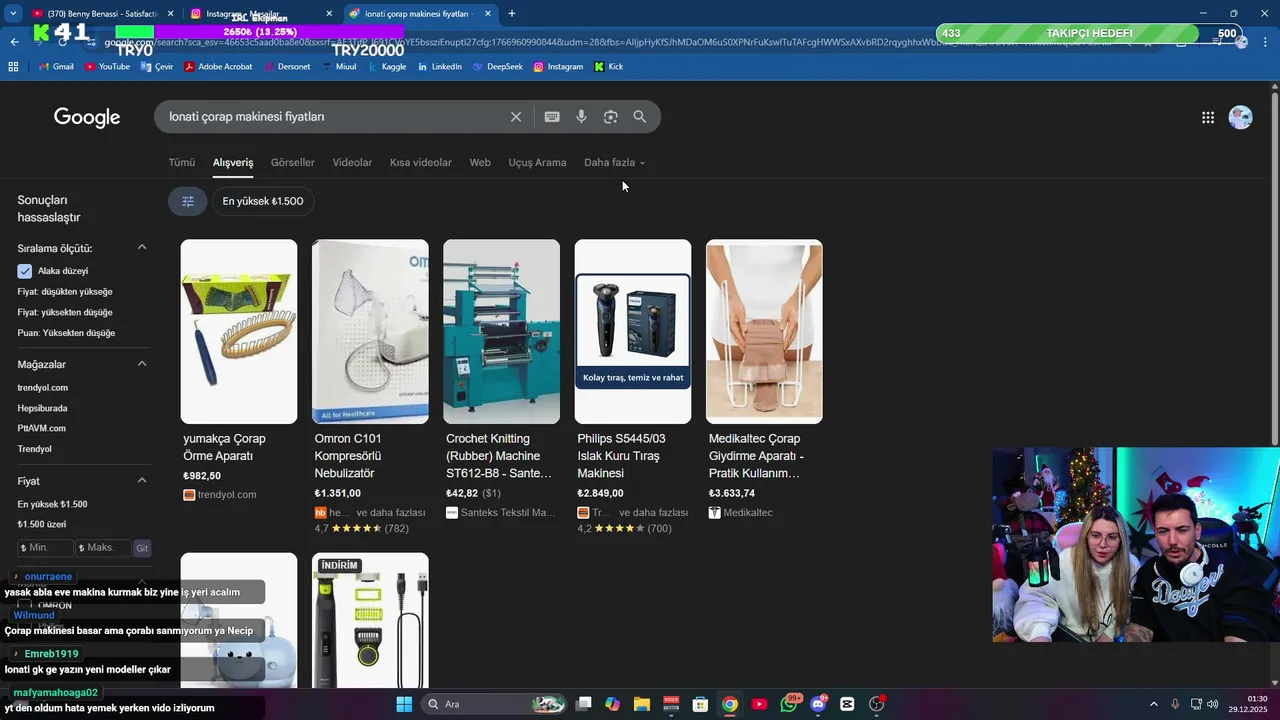This screenshot has width=1280, height=720.
Task: Start voice search with the microphone icon
Action: click(x=581, y=117)
